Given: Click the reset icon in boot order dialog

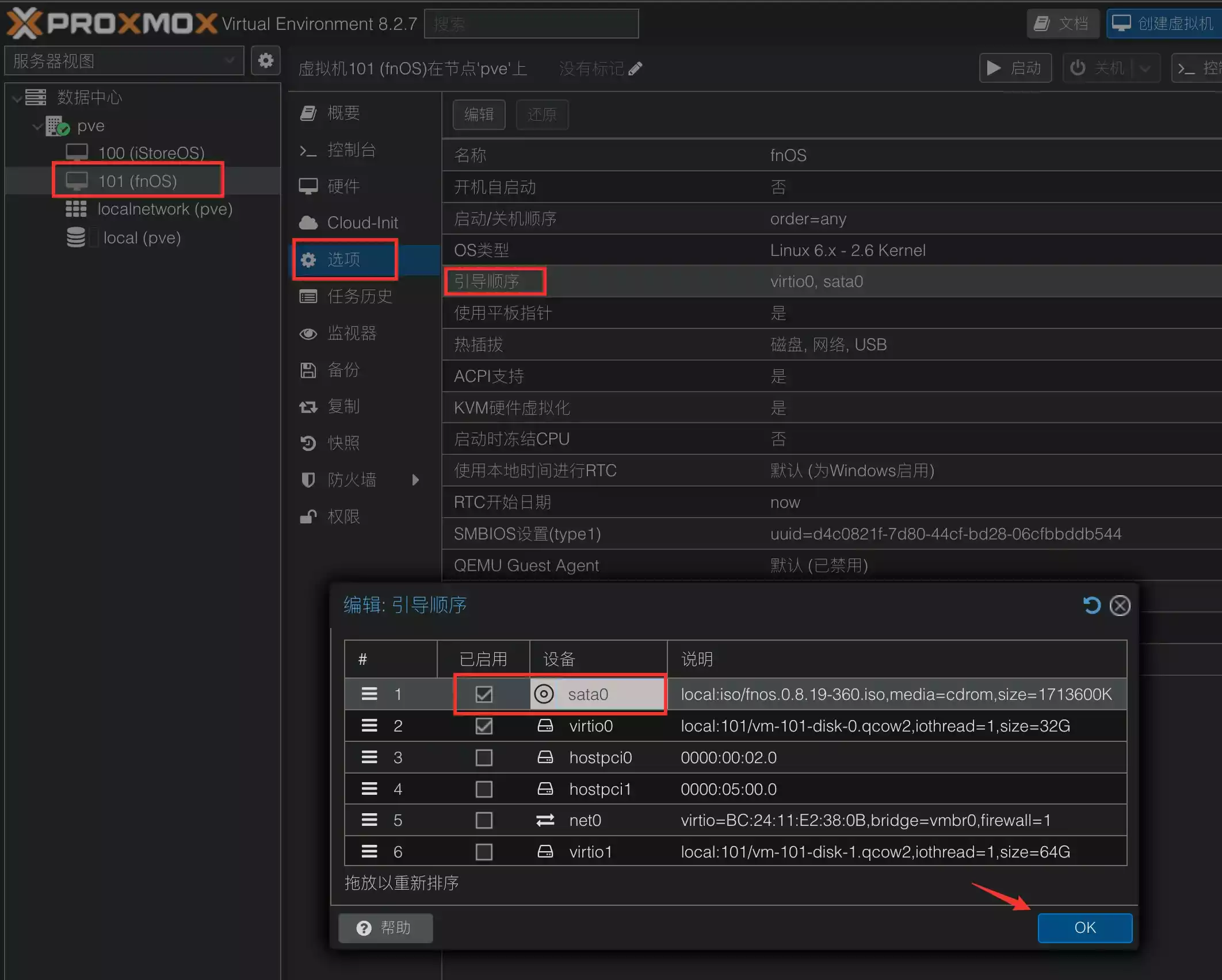Looking at the screenshot, I should pyautogui.click(x=1091, y=605).
